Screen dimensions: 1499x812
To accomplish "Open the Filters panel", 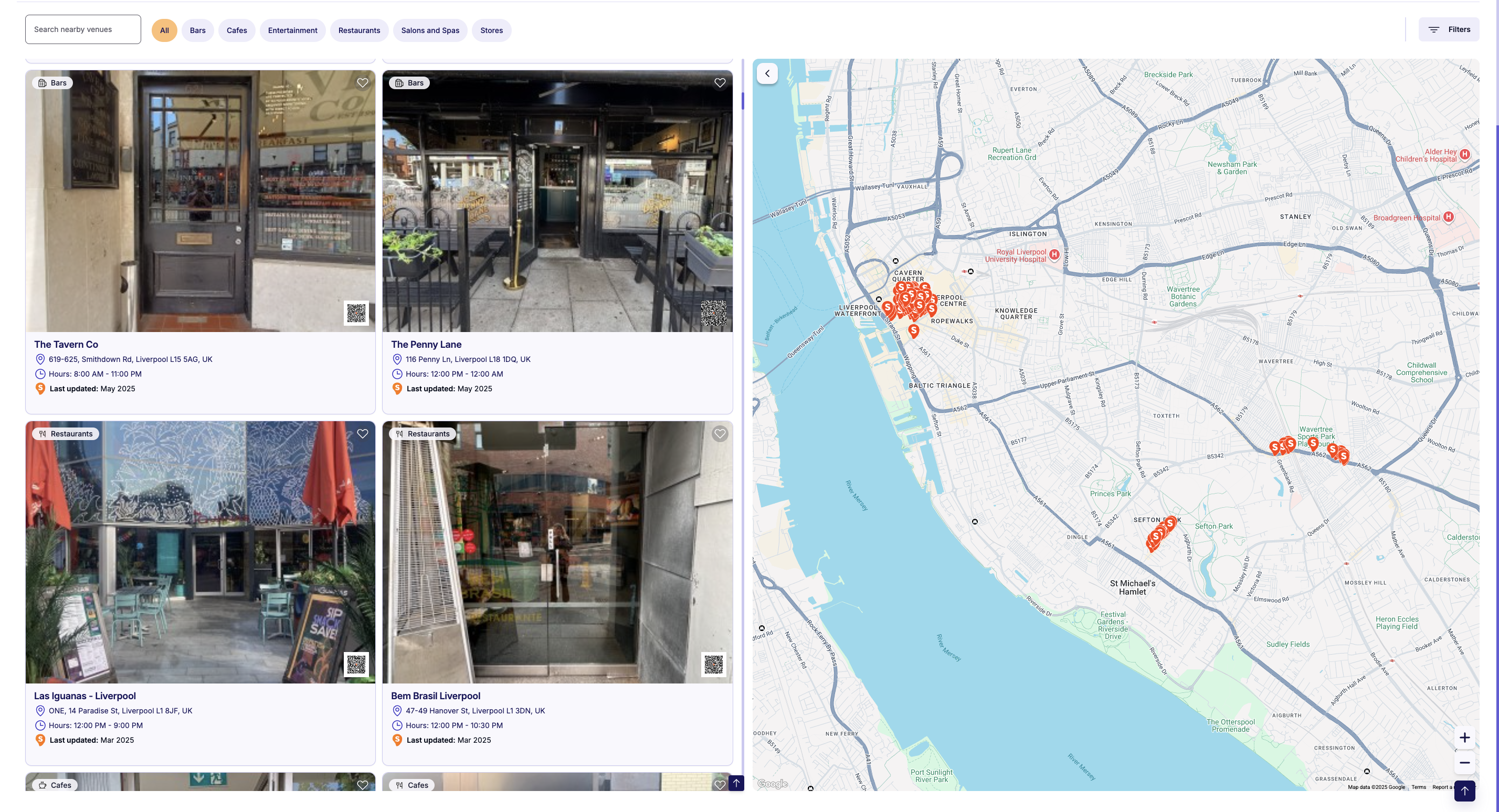I will (1449, 30).
